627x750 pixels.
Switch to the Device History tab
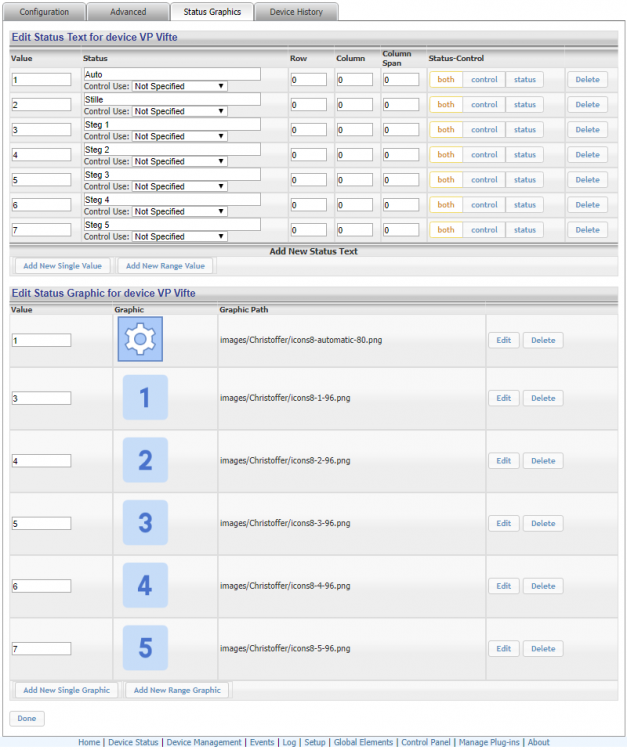coord(296,12)
